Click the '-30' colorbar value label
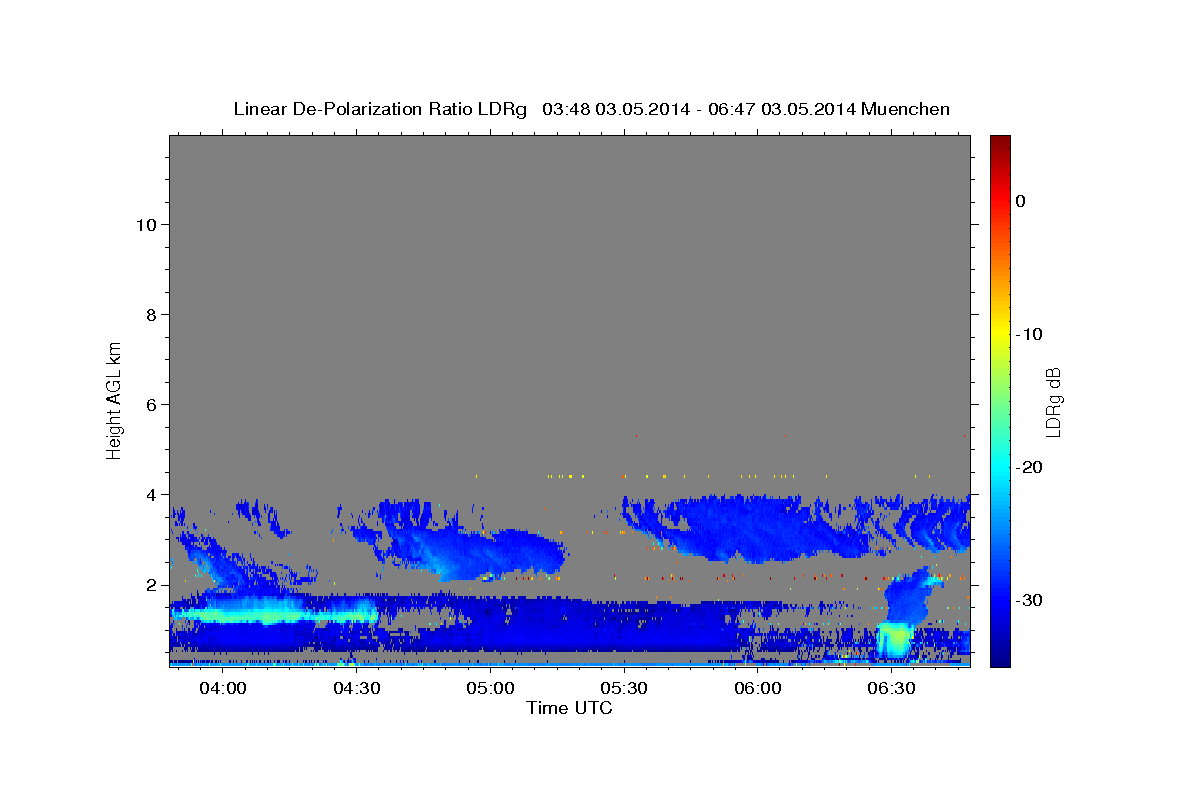The height and width of the screenshot is (800, 1200). [x=1029, y=600]
